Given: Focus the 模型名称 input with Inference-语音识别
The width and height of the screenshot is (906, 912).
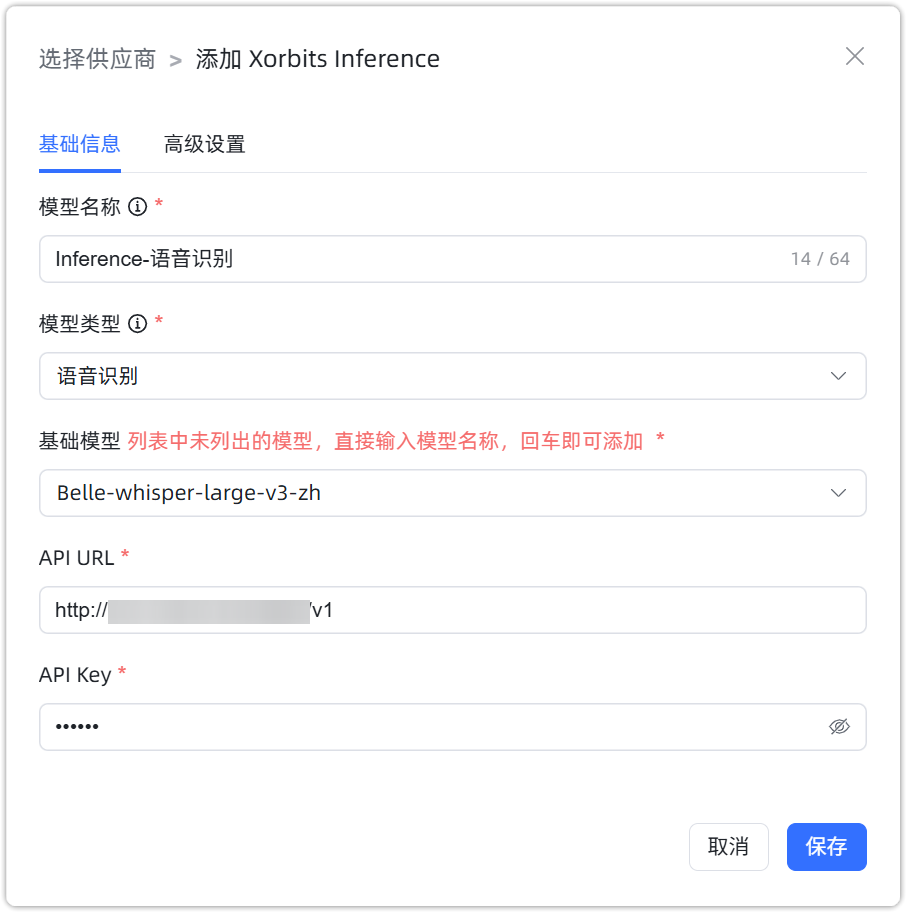Looking at the screenshot, I should [x=400, y=259].
